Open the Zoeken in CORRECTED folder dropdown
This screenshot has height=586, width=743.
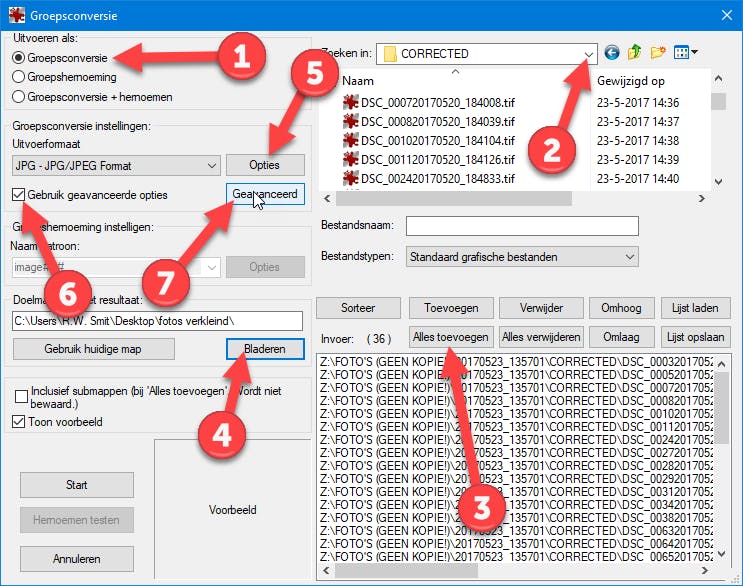[x=487, y=54]
